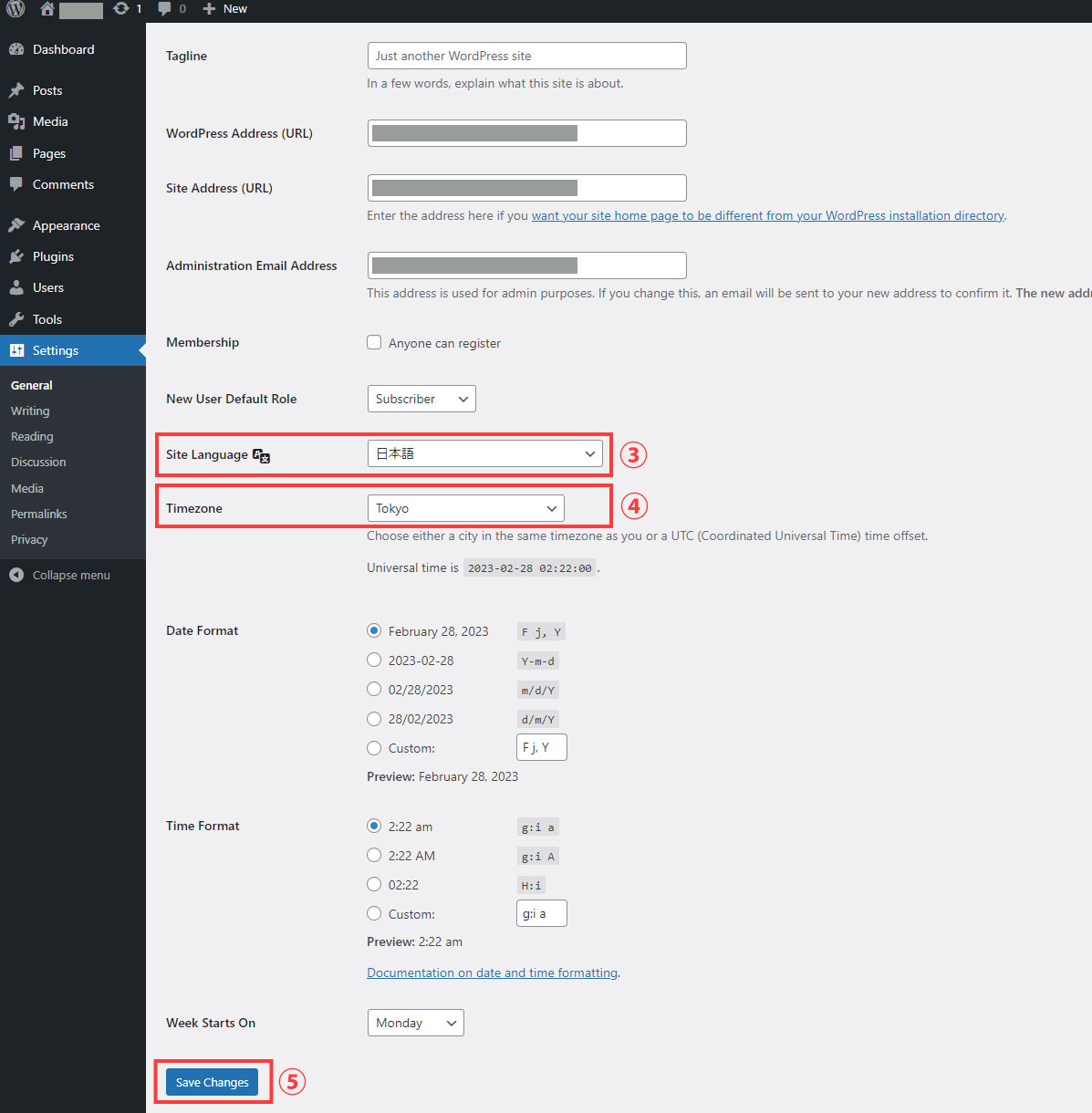Image resolution: width=1092 pixels, height=1113 pixels.
Task: Click the Tagline text field
Action: [526, 56]
